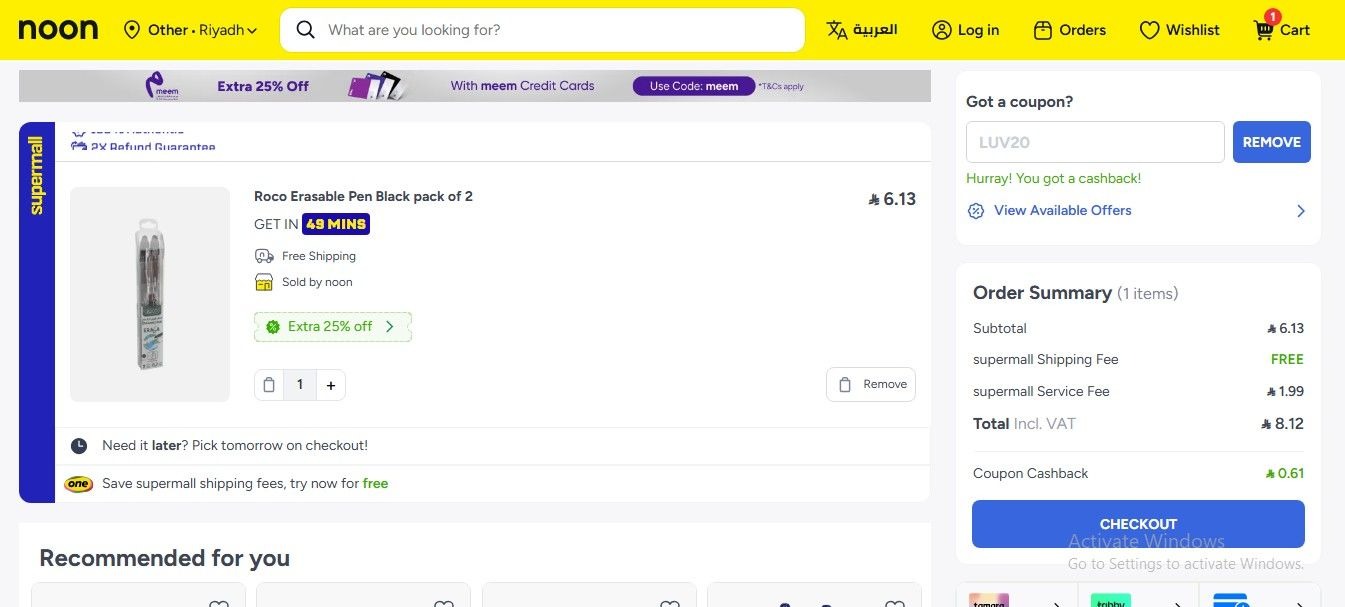Open the cart icon in header
This screenshot has height=607, width=1345.
(x=1264, y=30)
